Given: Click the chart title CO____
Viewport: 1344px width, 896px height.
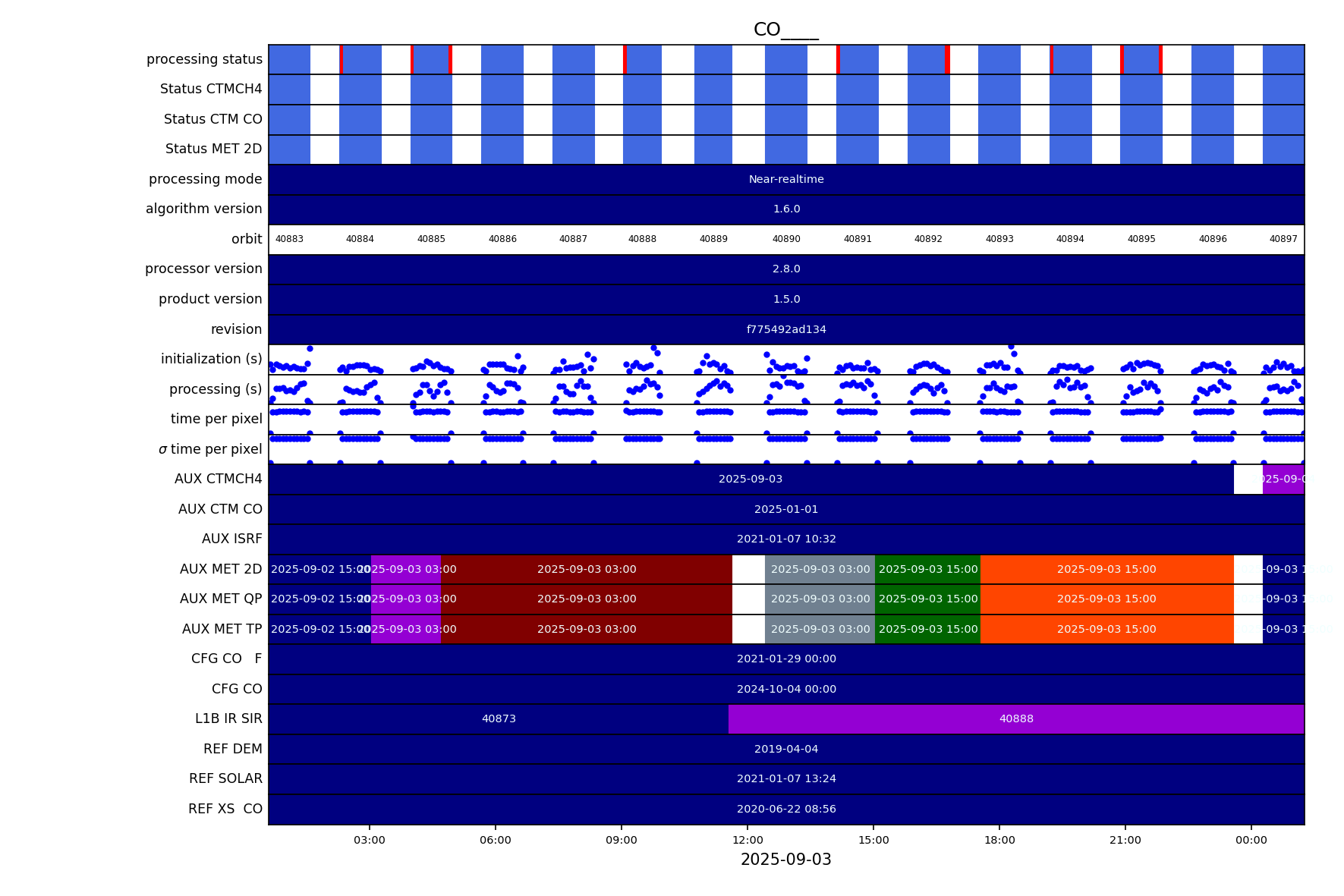Looking at the screenshot, I should [785, 30].
